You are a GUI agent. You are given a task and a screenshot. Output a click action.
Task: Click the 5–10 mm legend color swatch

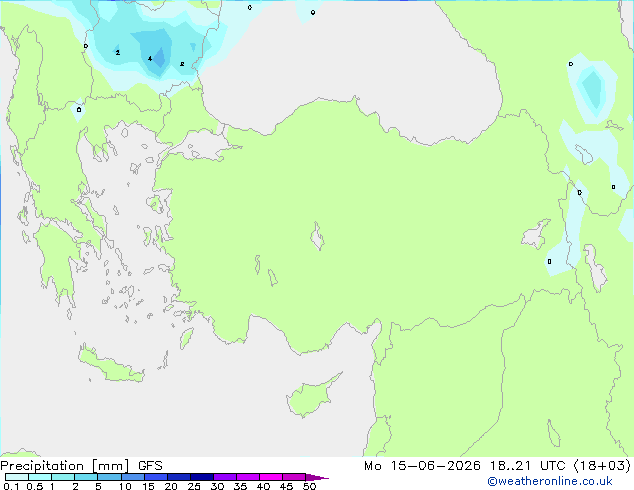click(x=110, y=477)
